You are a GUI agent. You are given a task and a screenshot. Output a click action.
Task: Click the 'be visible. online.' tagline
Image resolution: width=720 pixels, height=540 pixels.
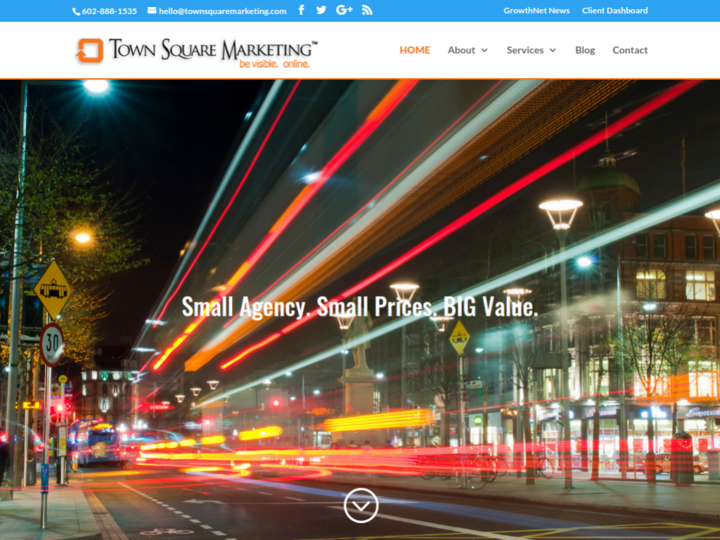pos(274,64)
